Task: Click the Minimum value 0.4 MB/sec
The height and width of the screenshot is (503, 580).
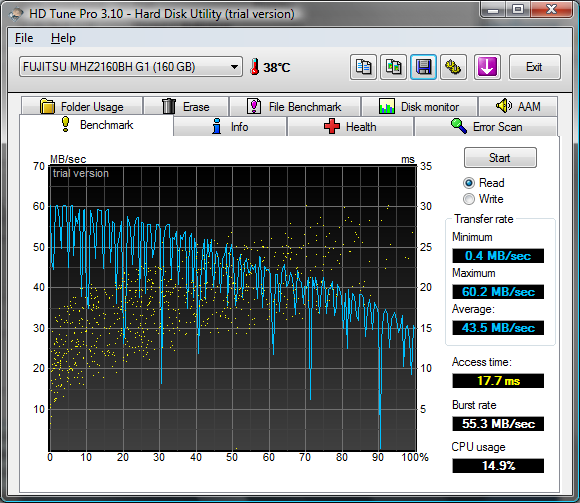Action: coord(498,256)
